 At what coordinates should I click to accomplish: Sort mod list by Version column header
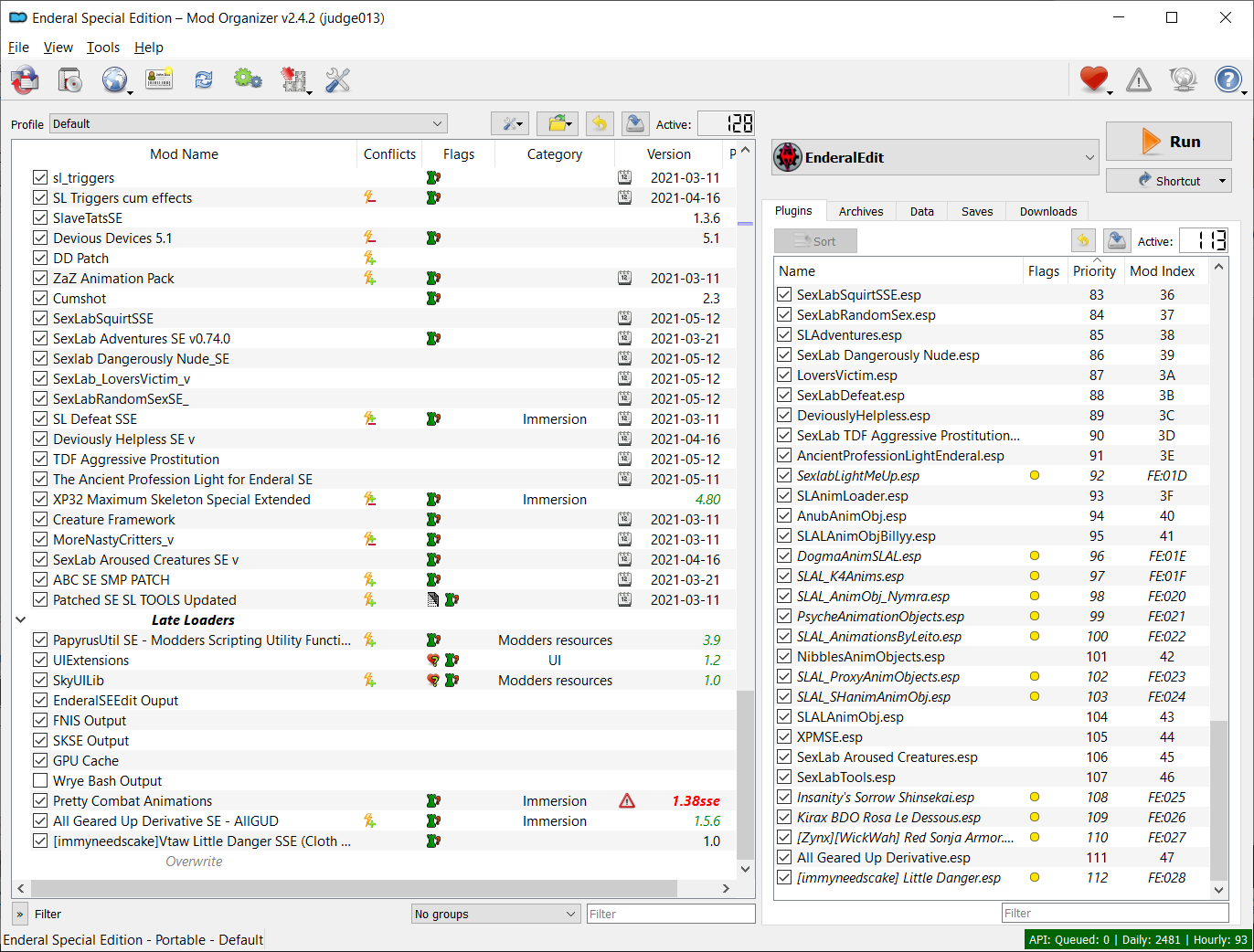pos(668,154)
